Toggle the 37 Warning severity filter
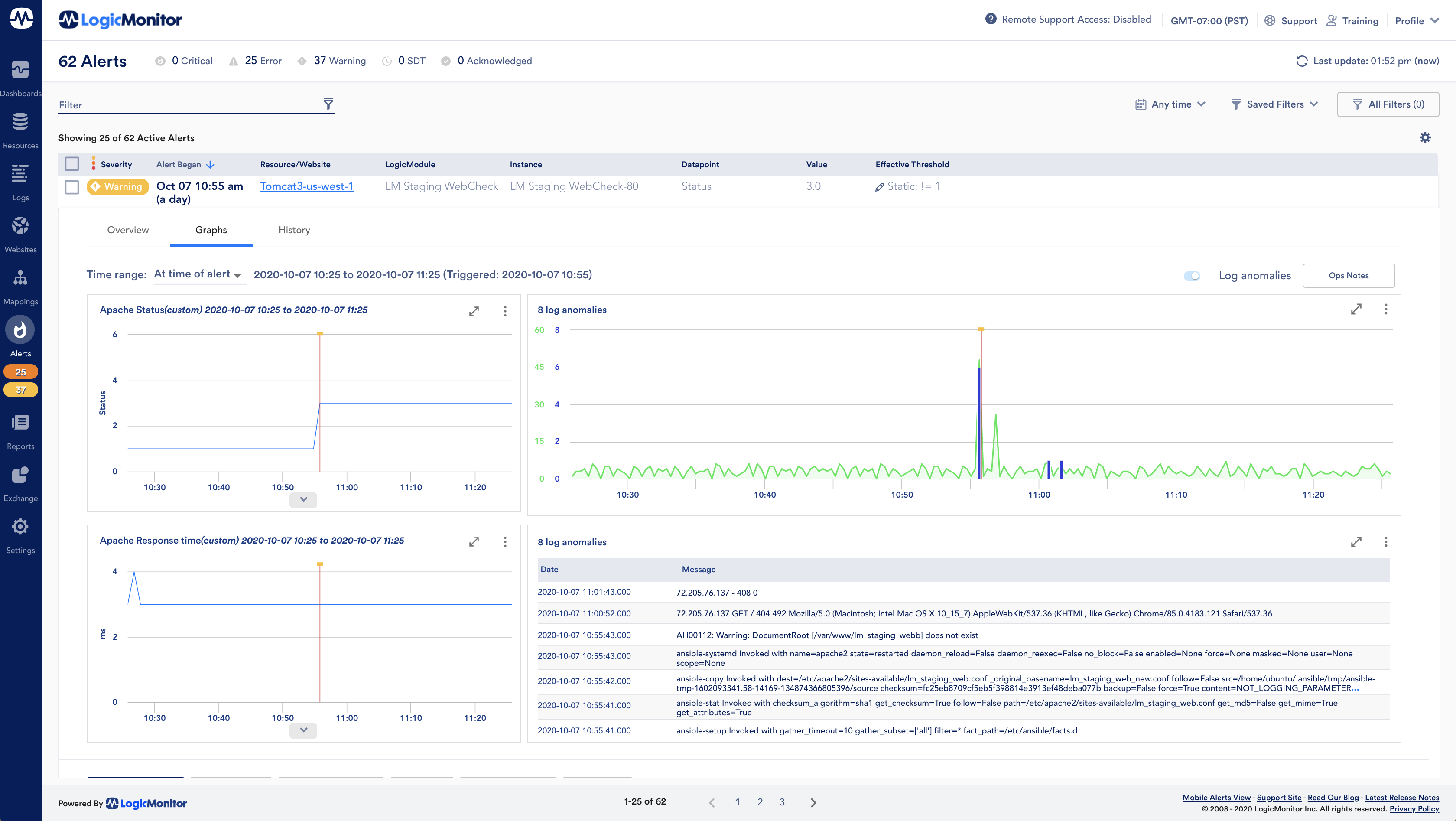Viewport: 1456px width, 821px height. (332, 61)
